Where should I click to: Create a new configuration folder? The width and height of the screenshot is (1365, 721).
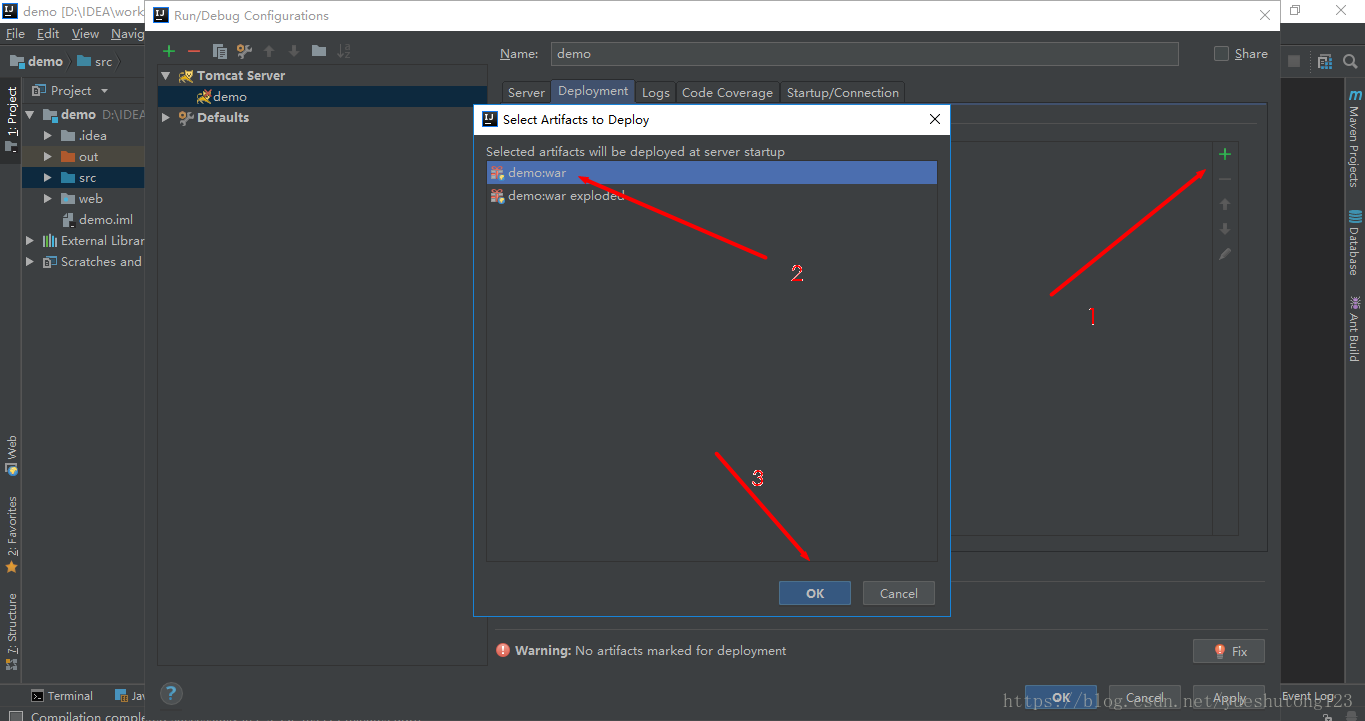[x=319, y=51]
